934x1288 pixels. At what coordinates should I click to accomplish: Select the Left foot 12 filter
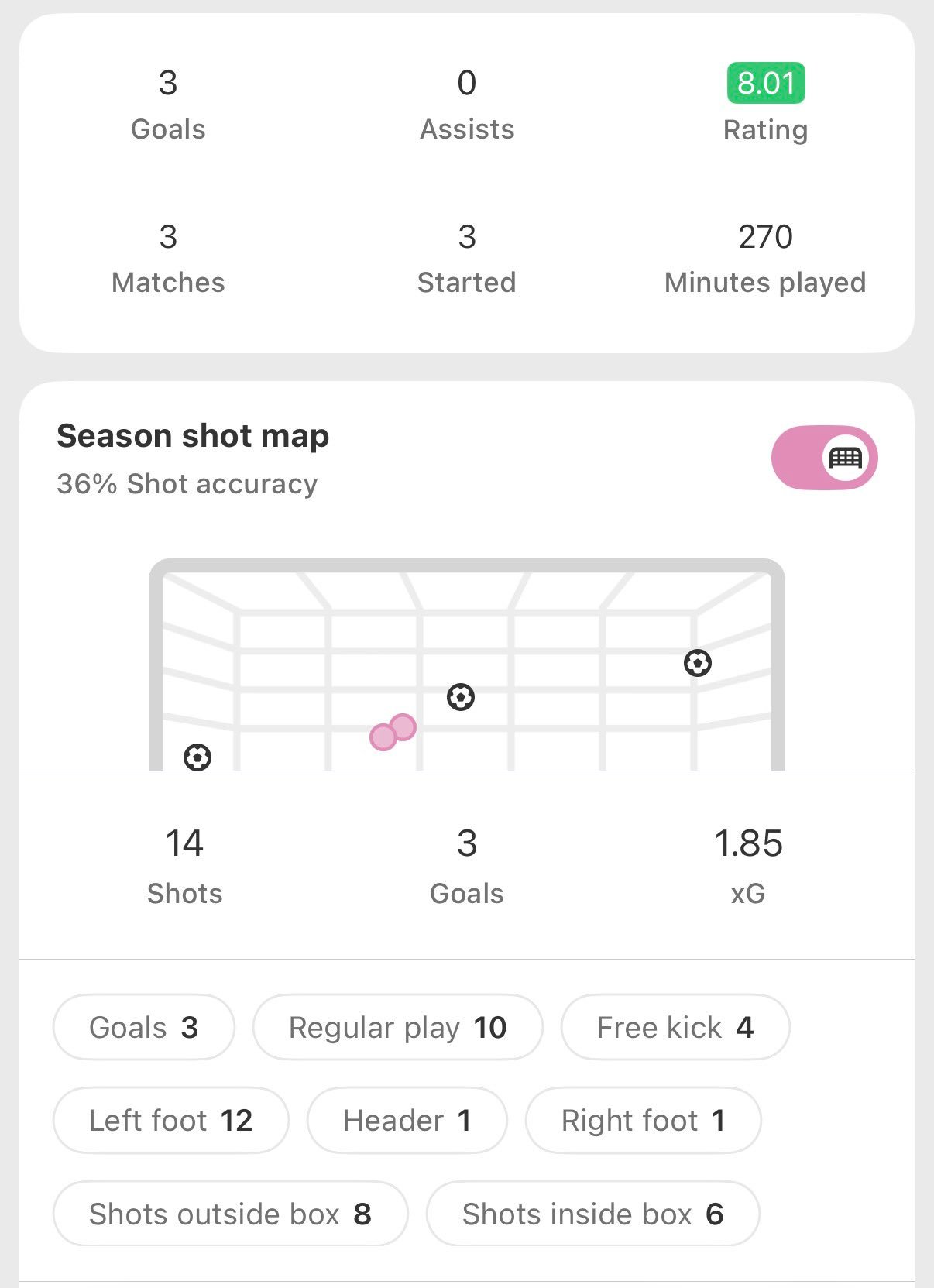point(170,1121)
